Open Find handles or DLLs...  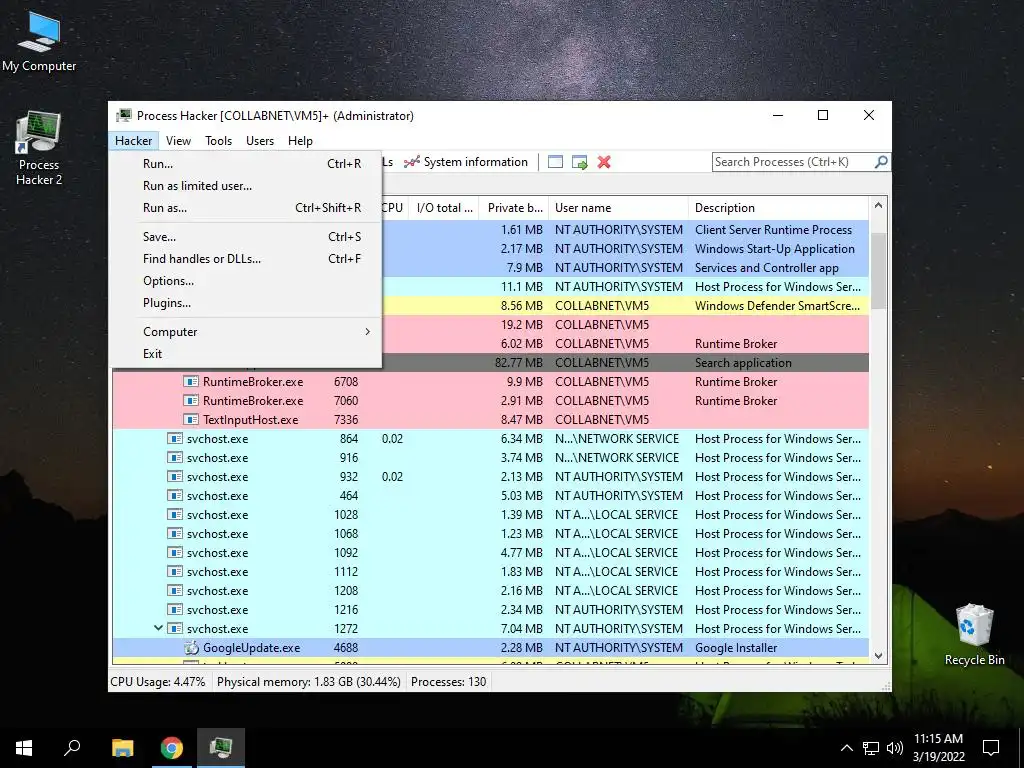[246, 259]
